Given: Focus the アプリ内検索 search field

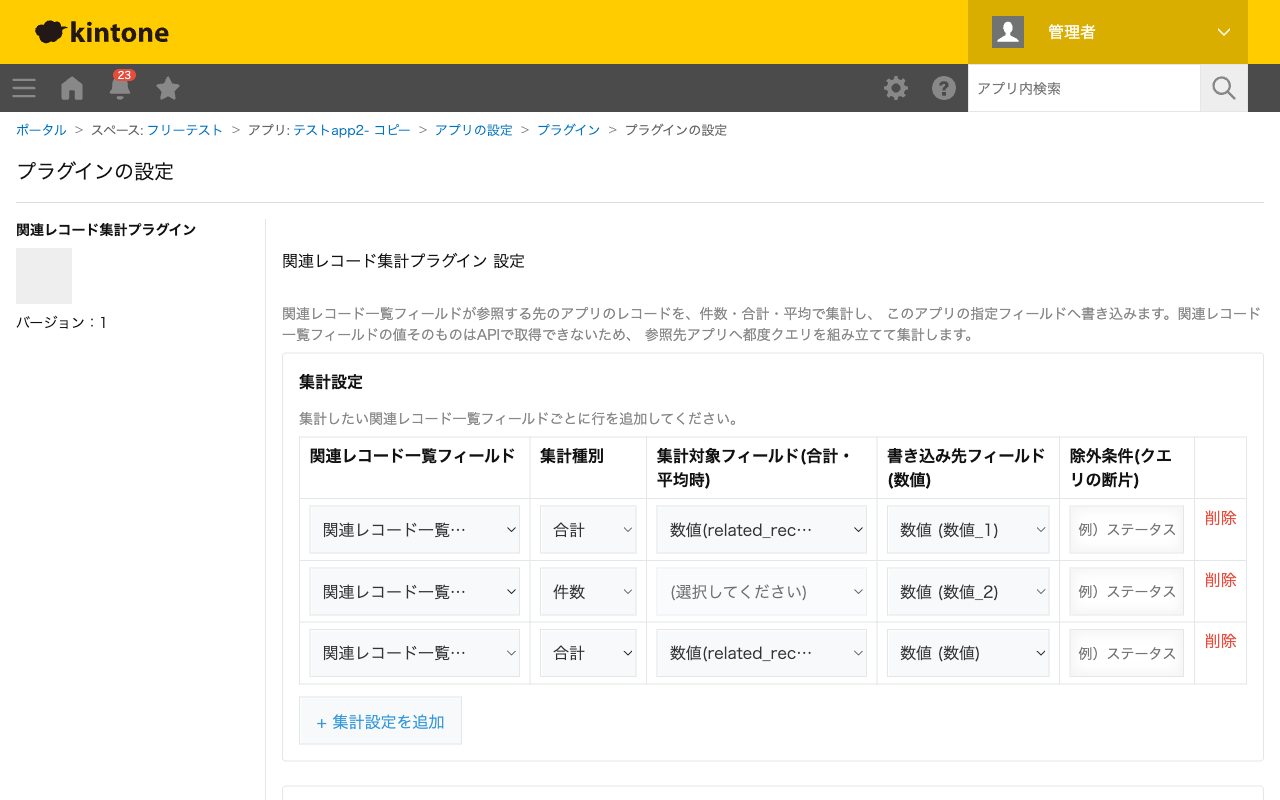Looking at the screenshot, I should pyautogui.click(x=1084, y=88).
